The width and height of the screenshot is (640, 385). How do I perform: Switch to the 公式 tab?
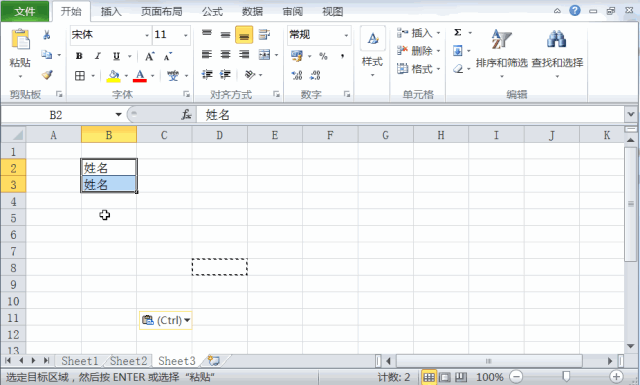212,11
